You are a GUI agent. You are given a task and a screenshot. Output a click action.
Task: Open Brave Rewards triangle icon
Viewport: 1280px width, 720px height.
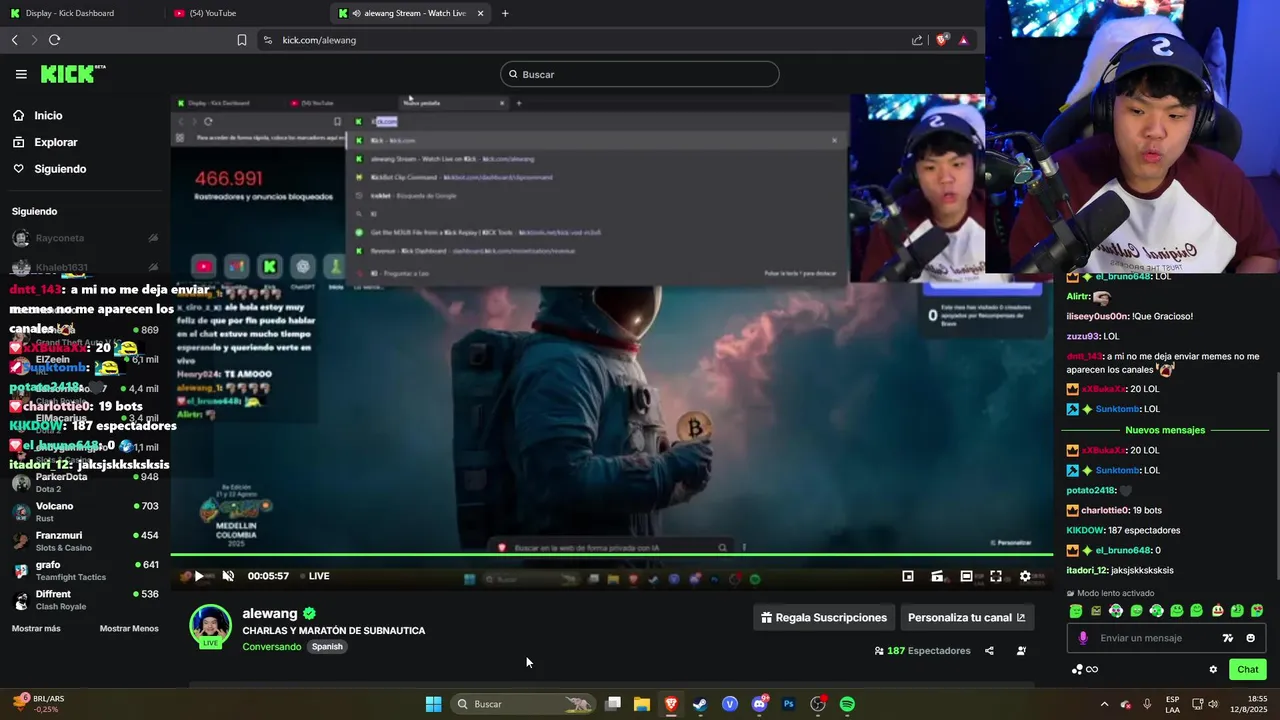(964, 40)
